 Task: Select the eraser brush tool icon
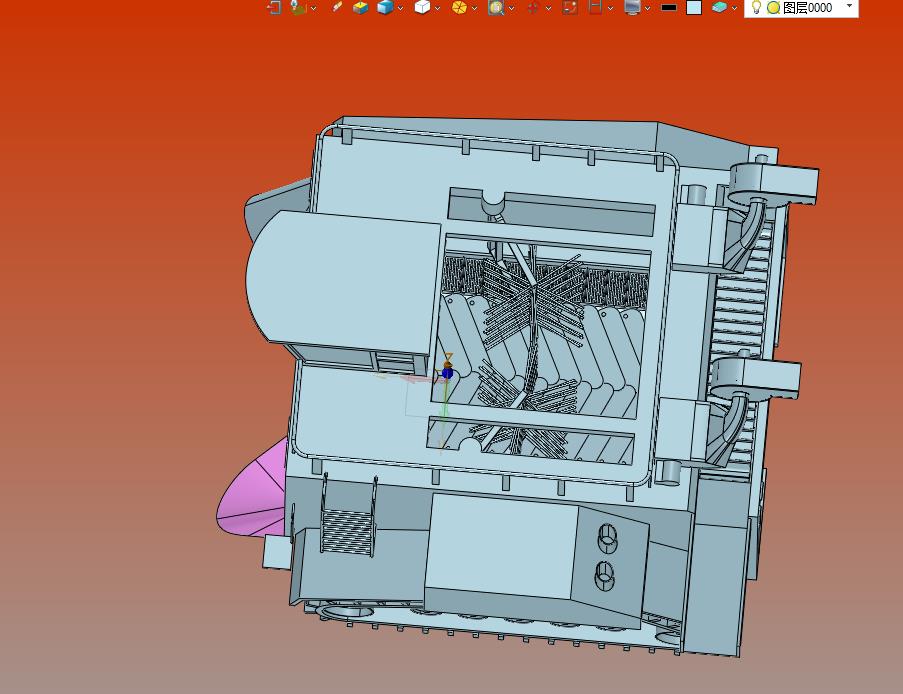pos(337,7)
